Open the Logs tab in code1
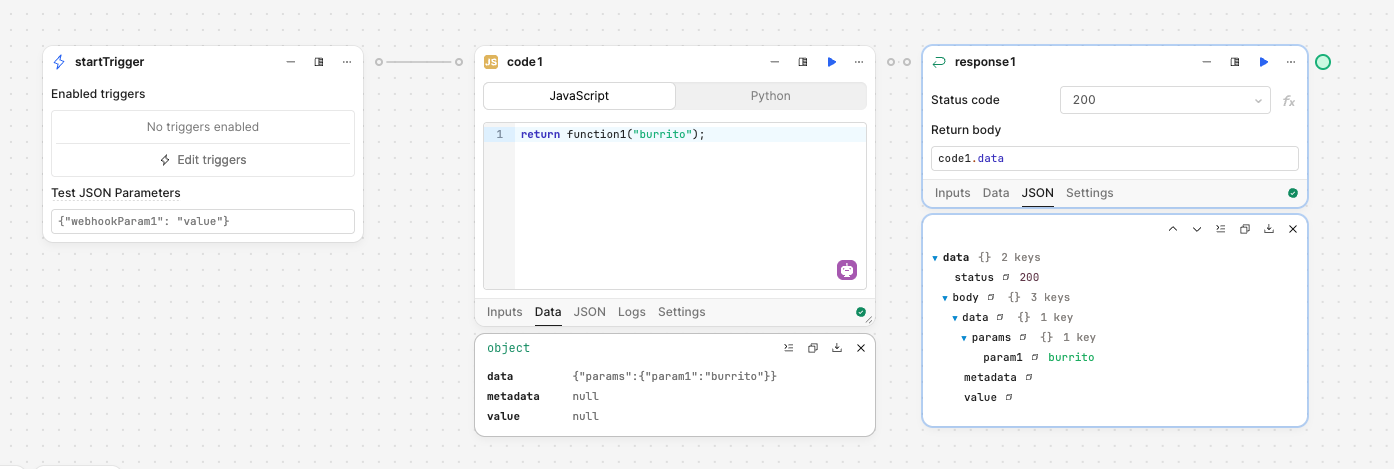The width and height of the screenshot is (1394, 469). [x=632, y=312]
